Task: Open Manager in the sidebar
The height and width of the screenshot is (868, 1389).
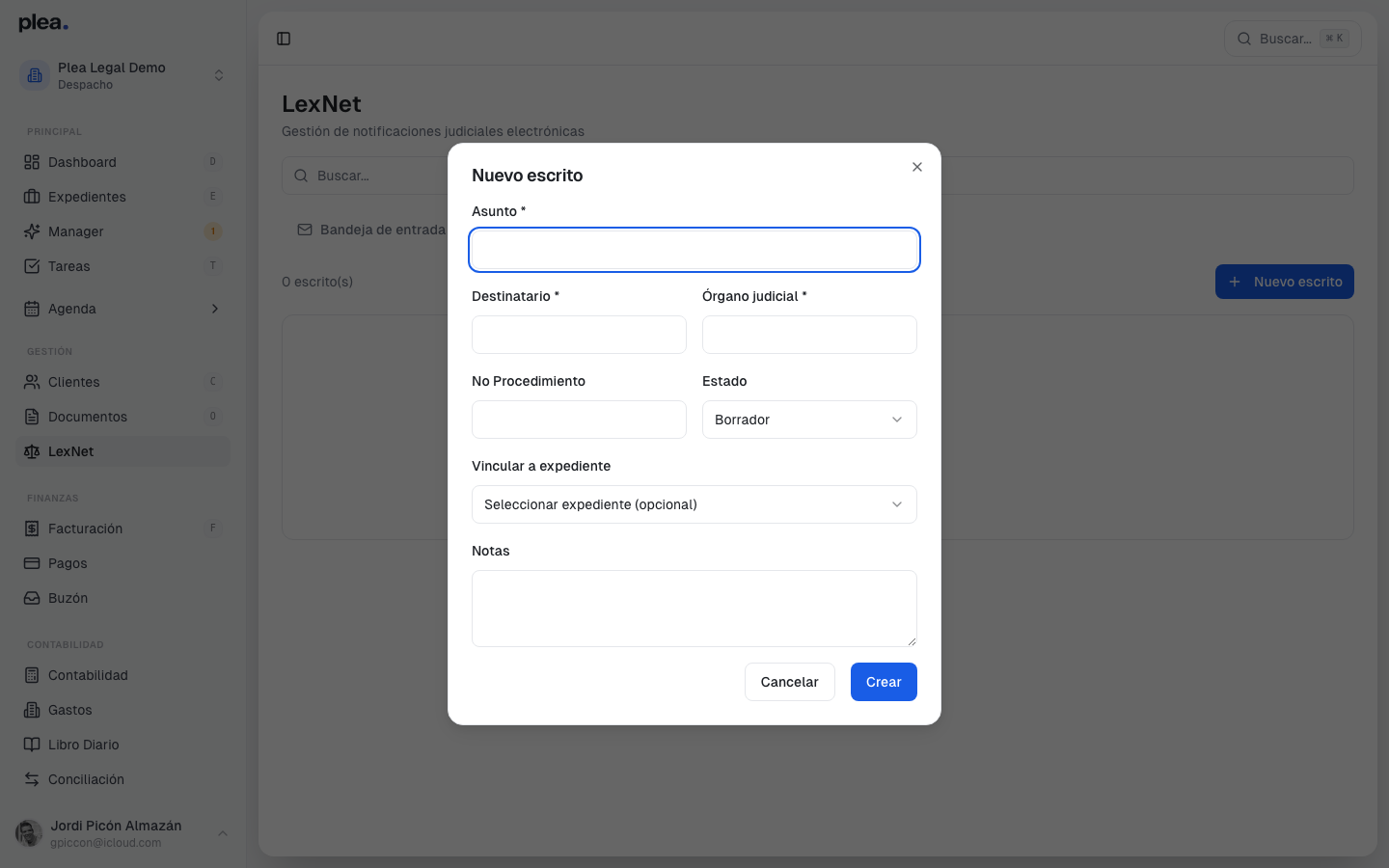Action: click(x=123, y=231)
